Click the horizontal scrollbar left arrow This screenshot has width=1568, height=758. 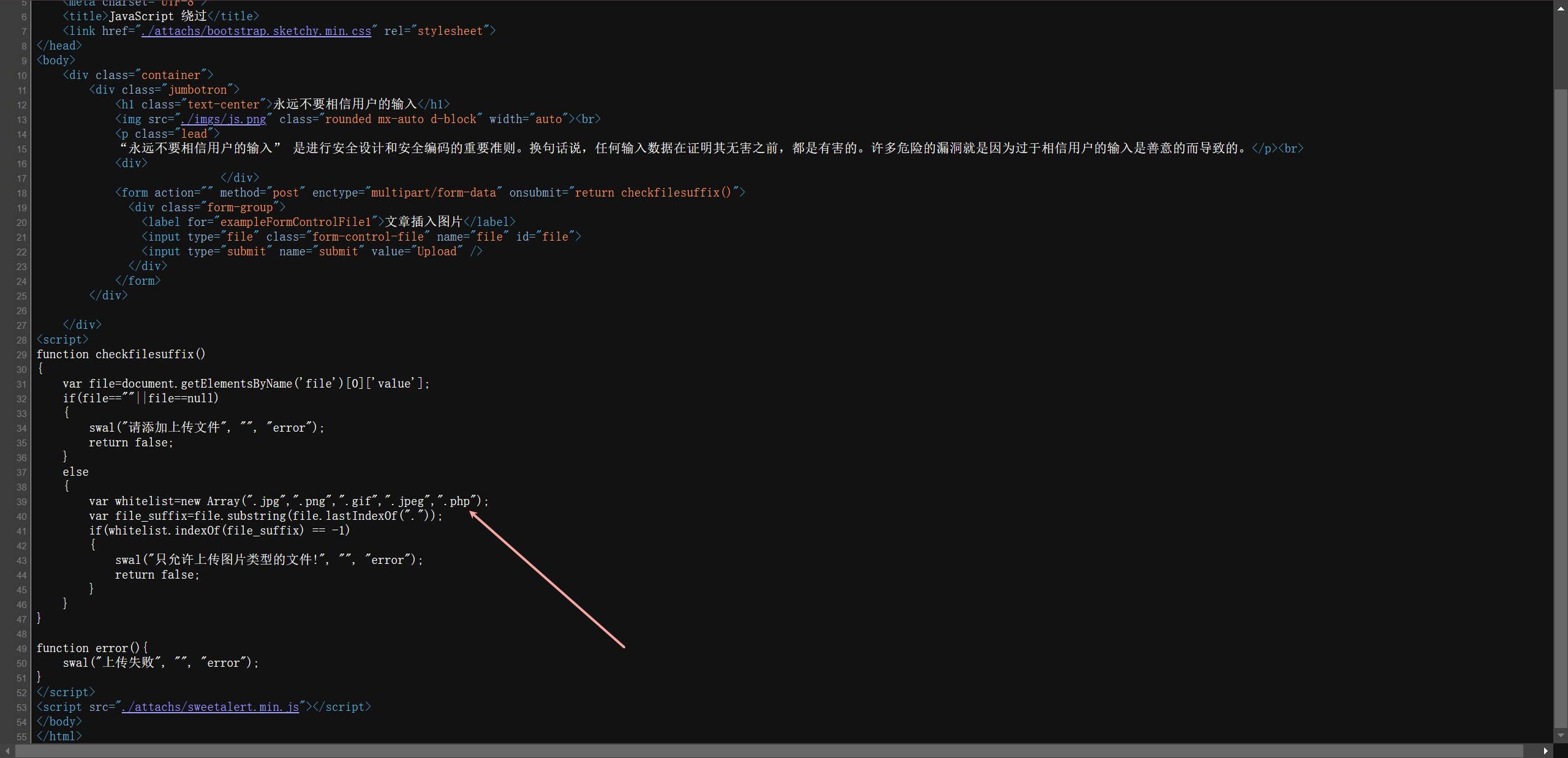pos(7,751)
